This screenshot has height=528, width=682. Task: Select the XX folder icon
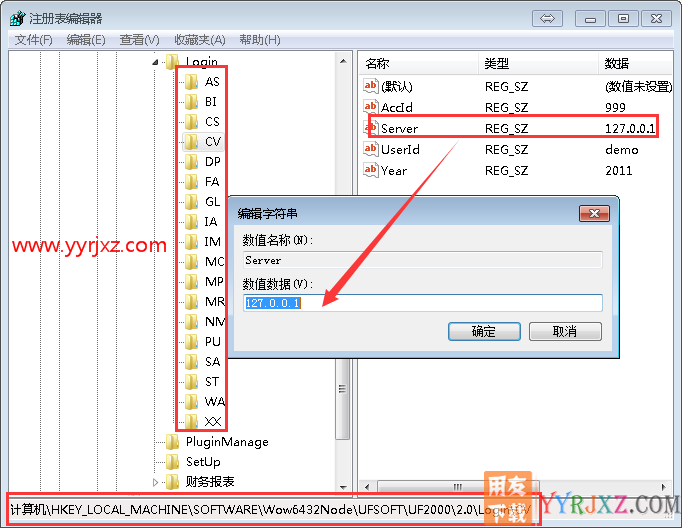[191, 421]
